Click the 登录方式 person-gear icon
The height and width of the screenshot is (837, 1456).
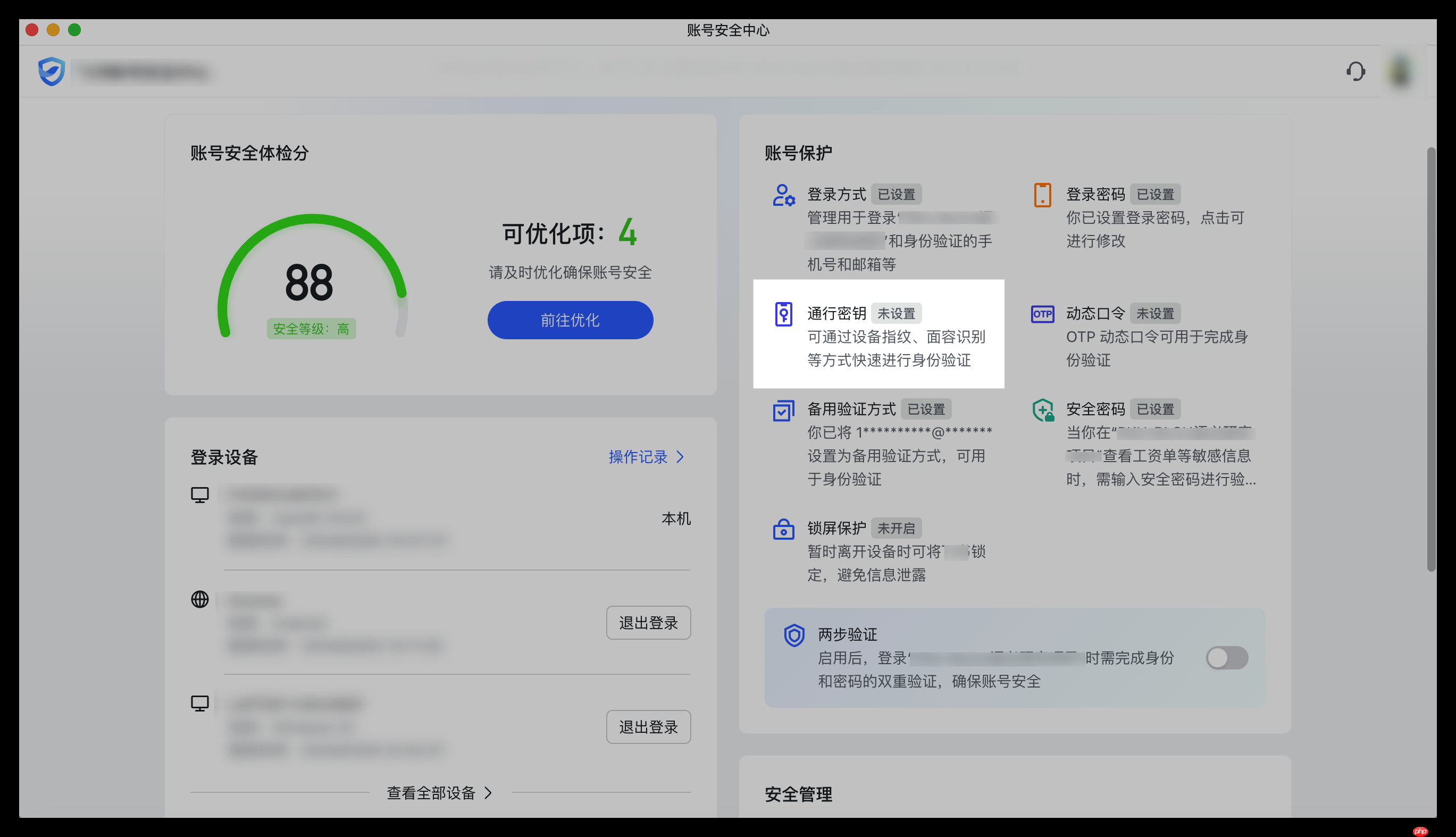[783, 195]
